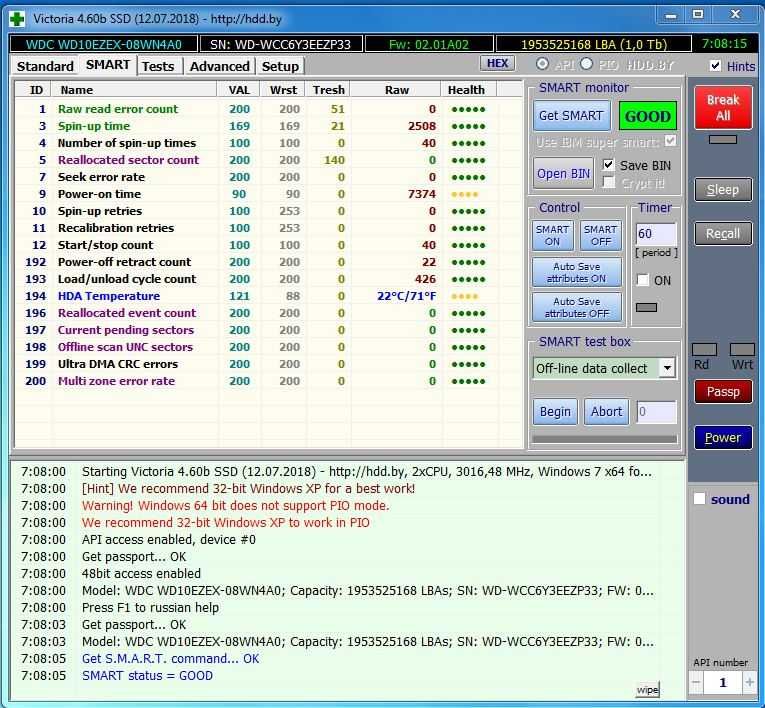
Task: Select the Raw read error count row
Action: coord(268,109)
